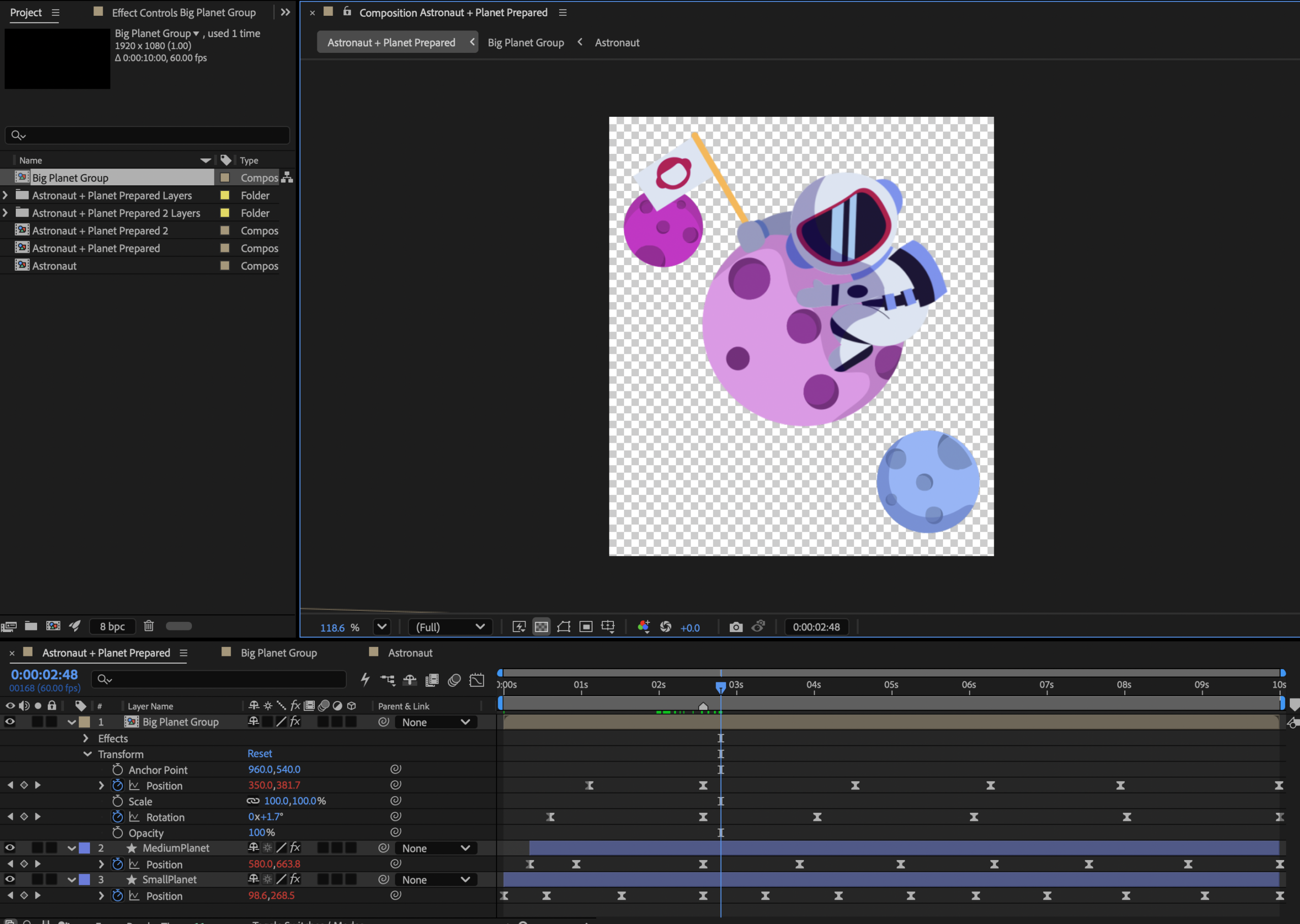Reset exposure icon in viewer
The width and height of the screenshot is (1300, 924).
pos(665,627)
